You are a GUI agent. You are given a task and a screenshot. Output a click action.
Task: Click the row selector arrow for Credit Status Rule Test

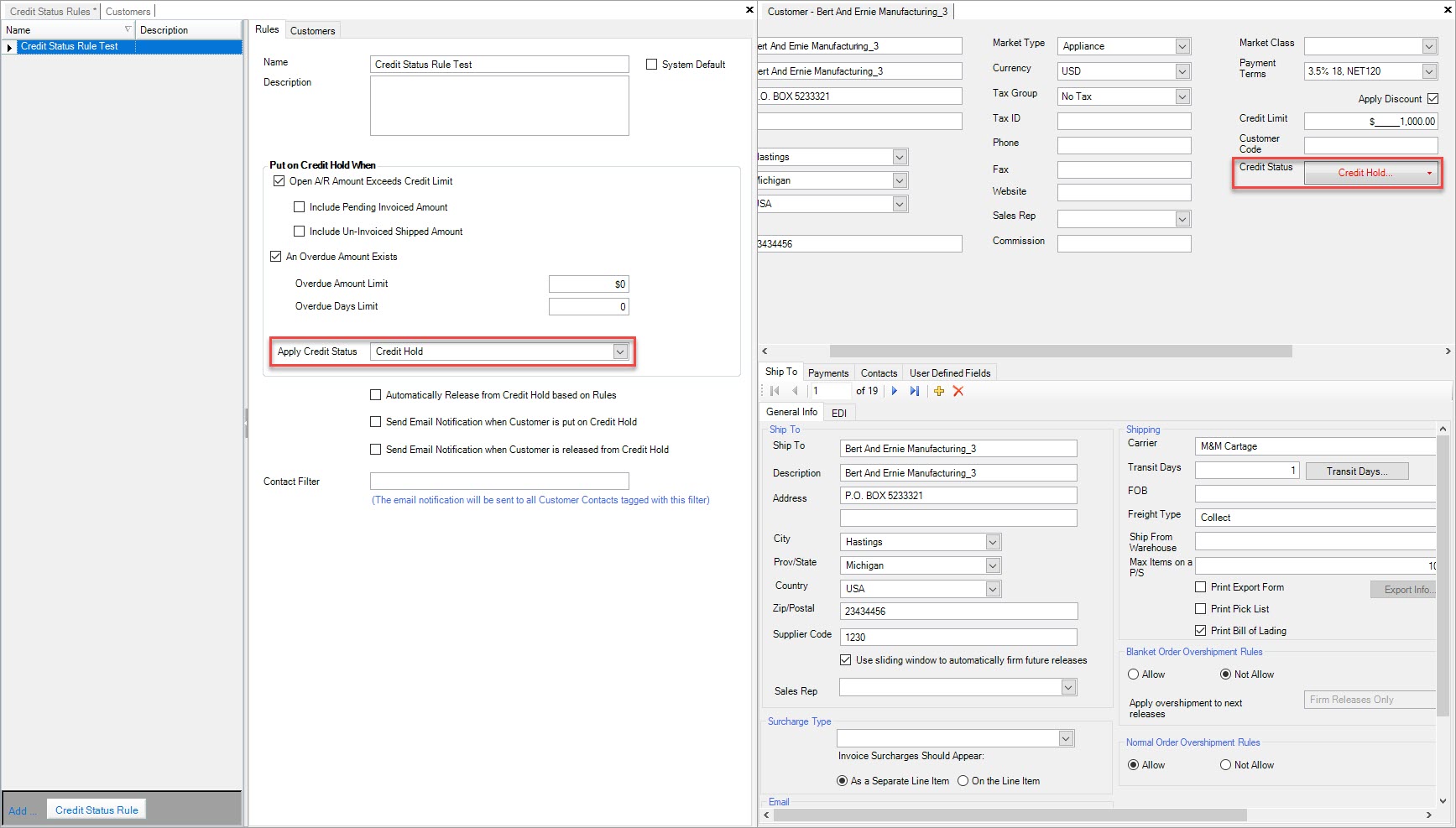tap(9, 47)
